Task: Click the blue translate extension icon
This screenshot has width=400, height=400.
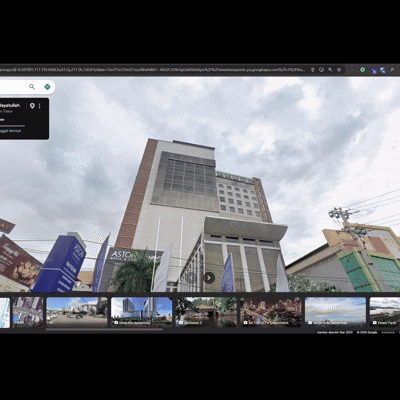Action: click(374, 70)
